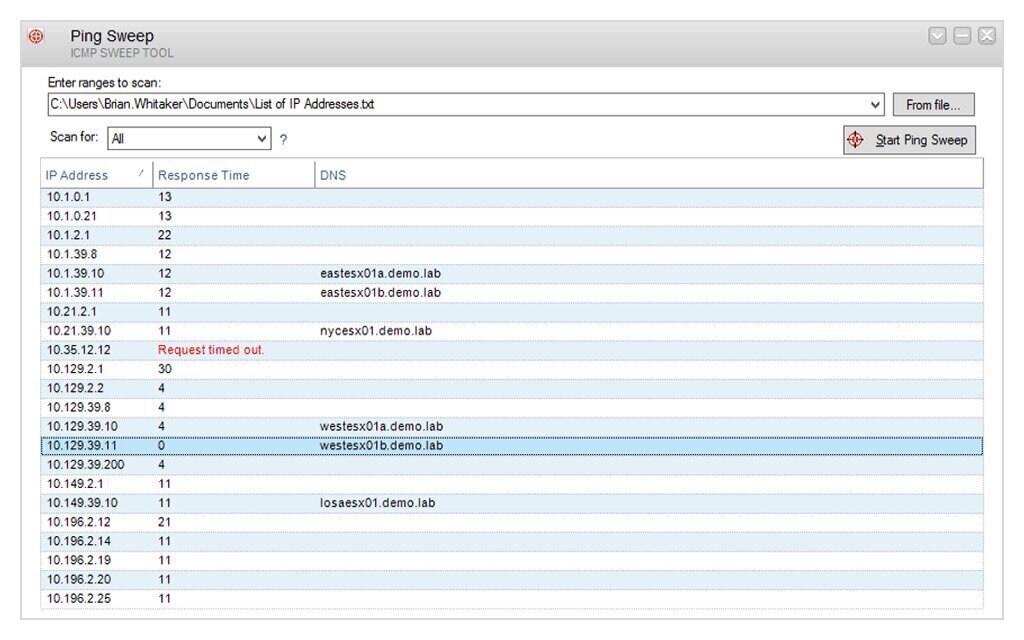
Task: Click the collapse chevron in the title bar
Action: point(938,35)
